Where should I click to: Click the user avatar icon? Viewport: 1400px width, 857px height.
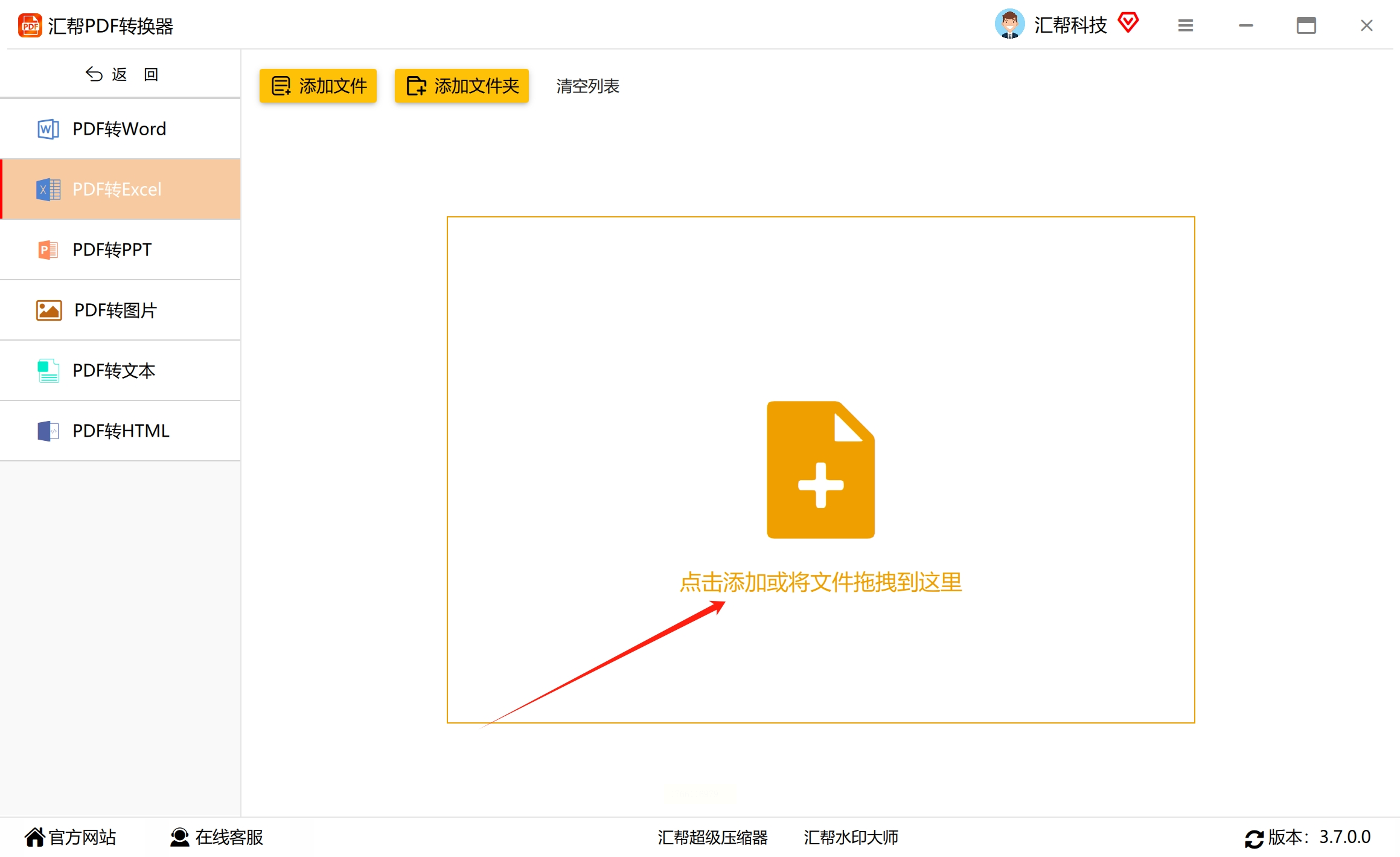(1009, 25)
